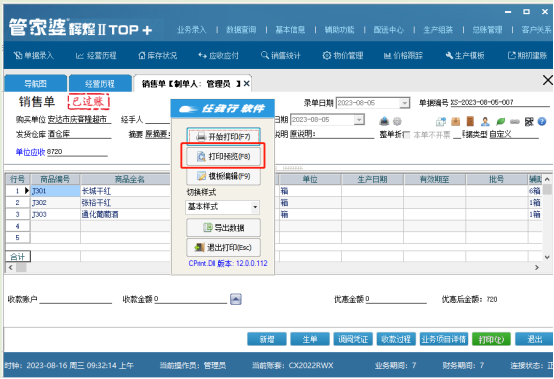The width and height of the screenshot is (554, 379).
Task: Open 应收应付 toolbar item
Action: (x=218, y=55)
